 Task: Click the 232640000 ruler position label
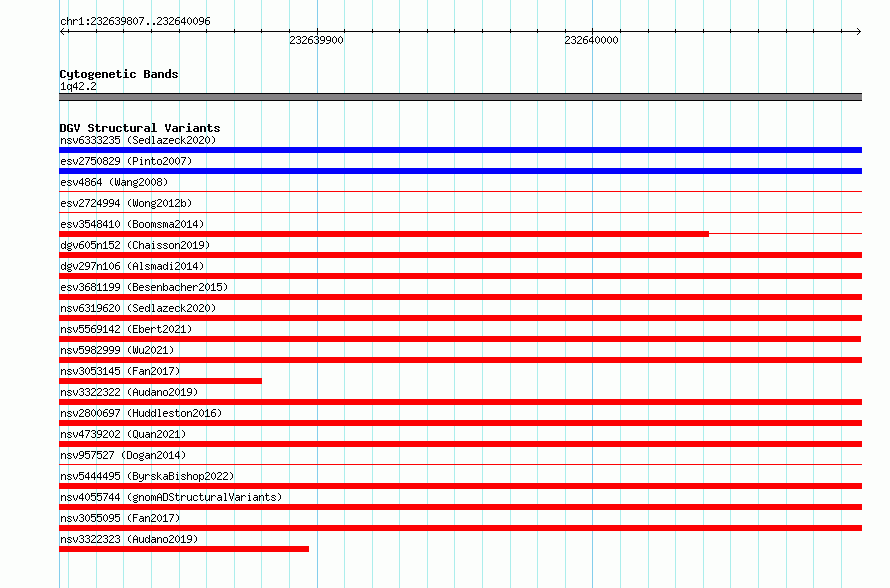[x=591, y=40]
